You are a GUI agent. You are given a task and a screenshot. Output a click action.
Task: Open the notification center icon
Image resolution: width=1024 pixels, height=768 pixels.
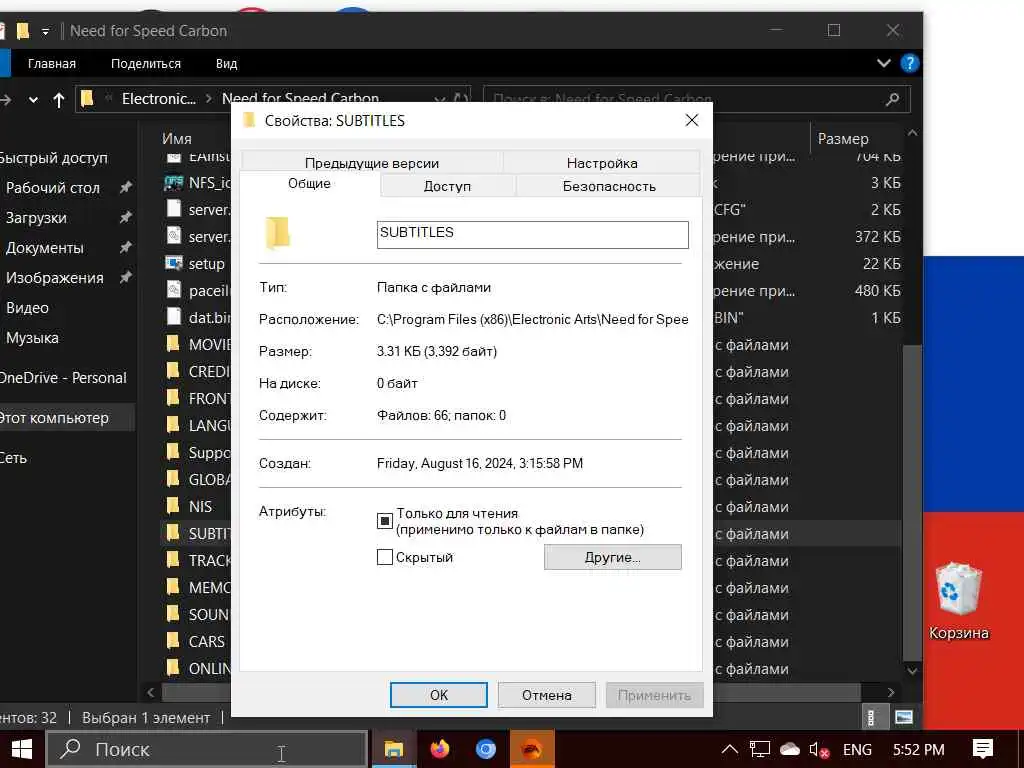[x=982, y=749]
